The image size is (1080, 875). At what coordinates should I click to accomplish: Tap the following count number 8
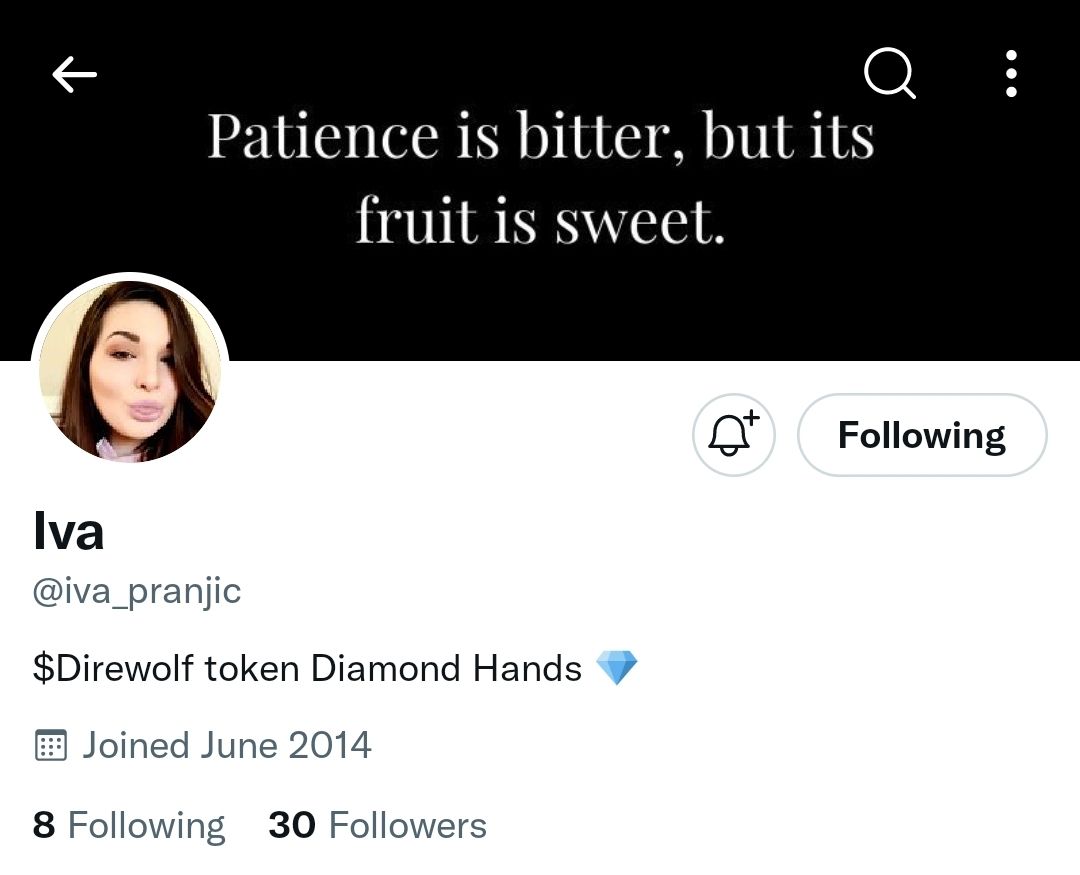[x=43, y=826]
